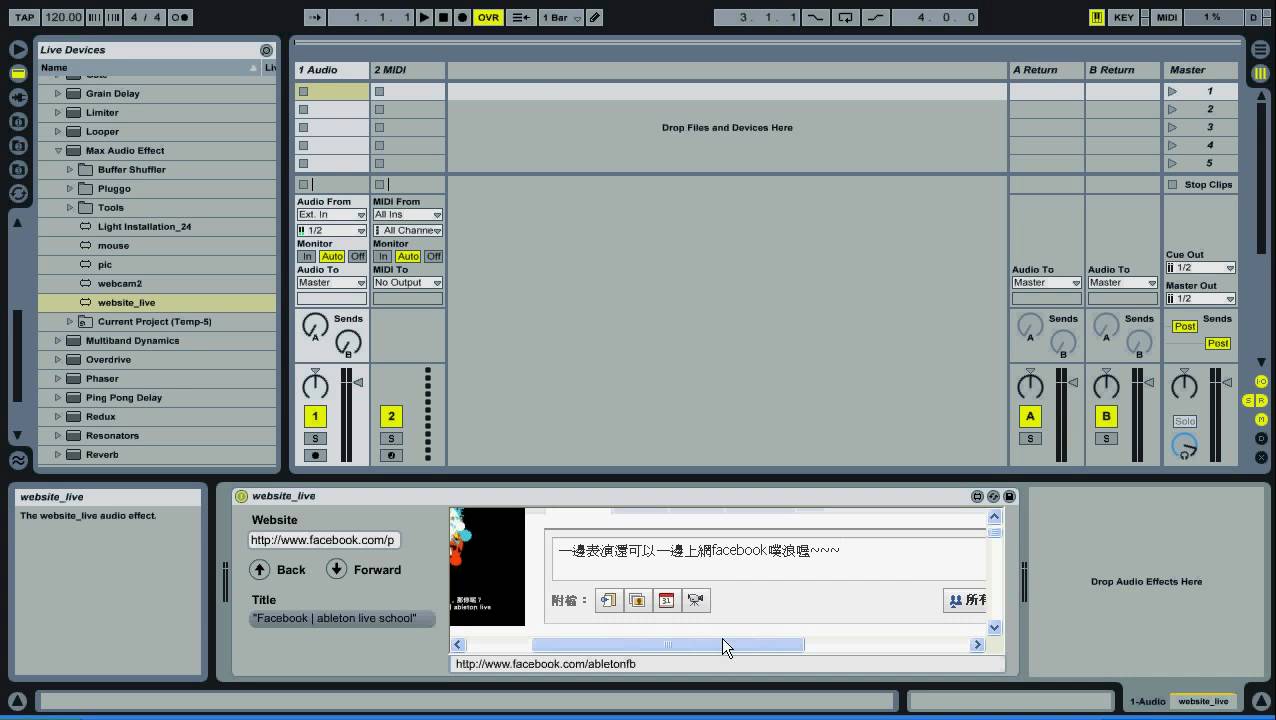This screenshot has width=1276, height=720.
Task: Stop playback with the Stop button
Action: click(x=443, y=17)
